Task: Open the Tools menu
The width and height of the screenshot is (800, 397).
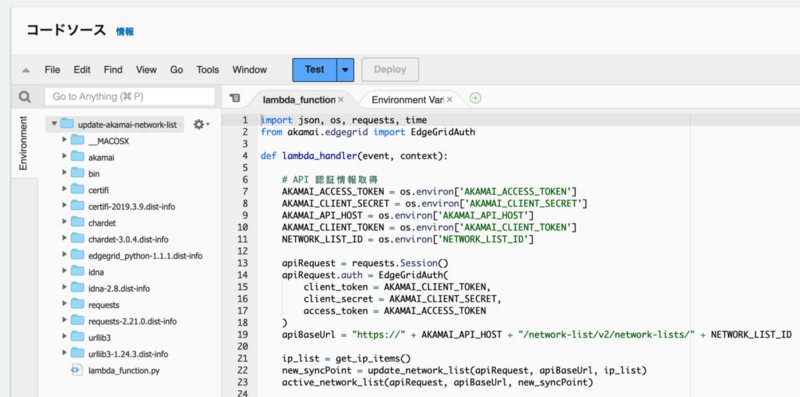Action: tap(208, 70)
